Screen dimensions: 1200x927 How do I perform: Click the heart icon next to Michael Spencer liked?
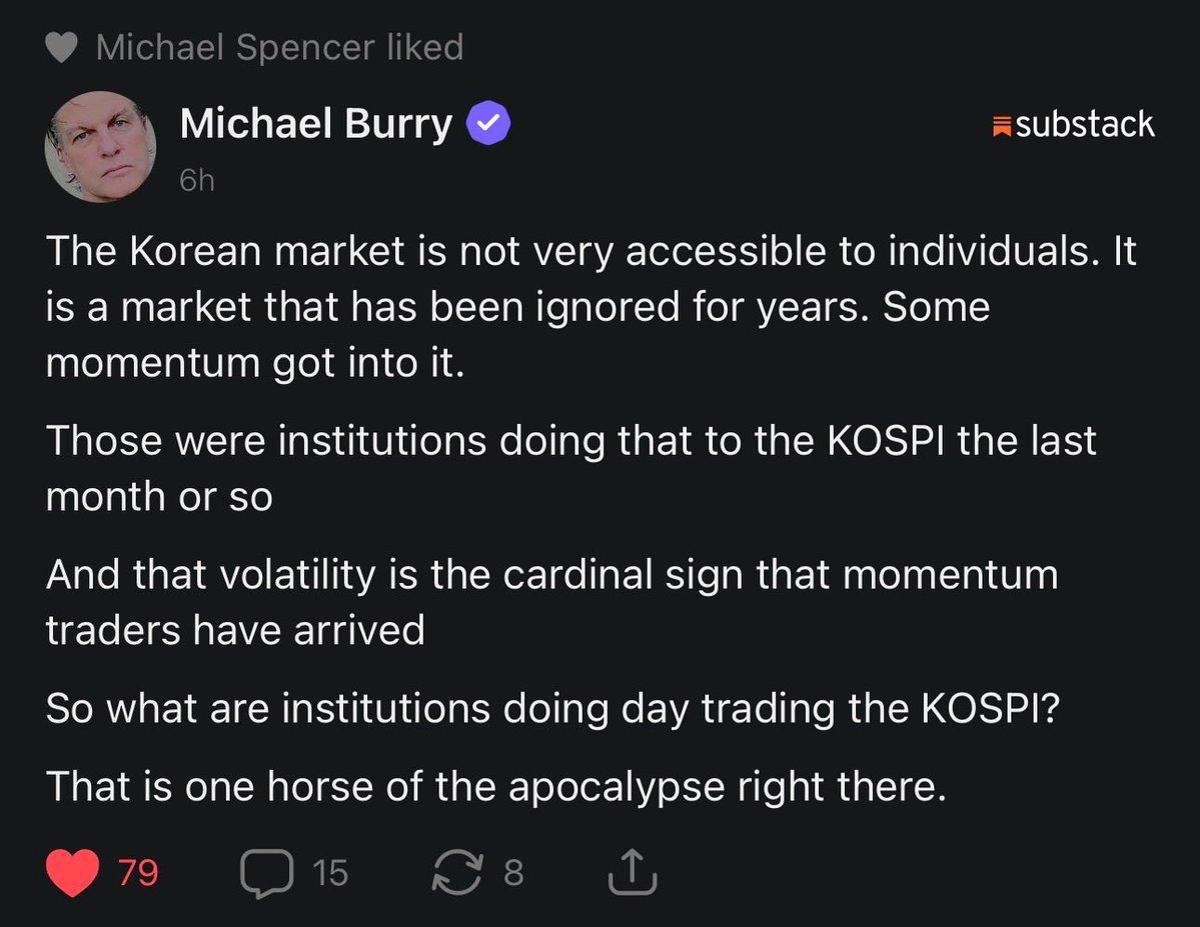[x=58, y=45]
